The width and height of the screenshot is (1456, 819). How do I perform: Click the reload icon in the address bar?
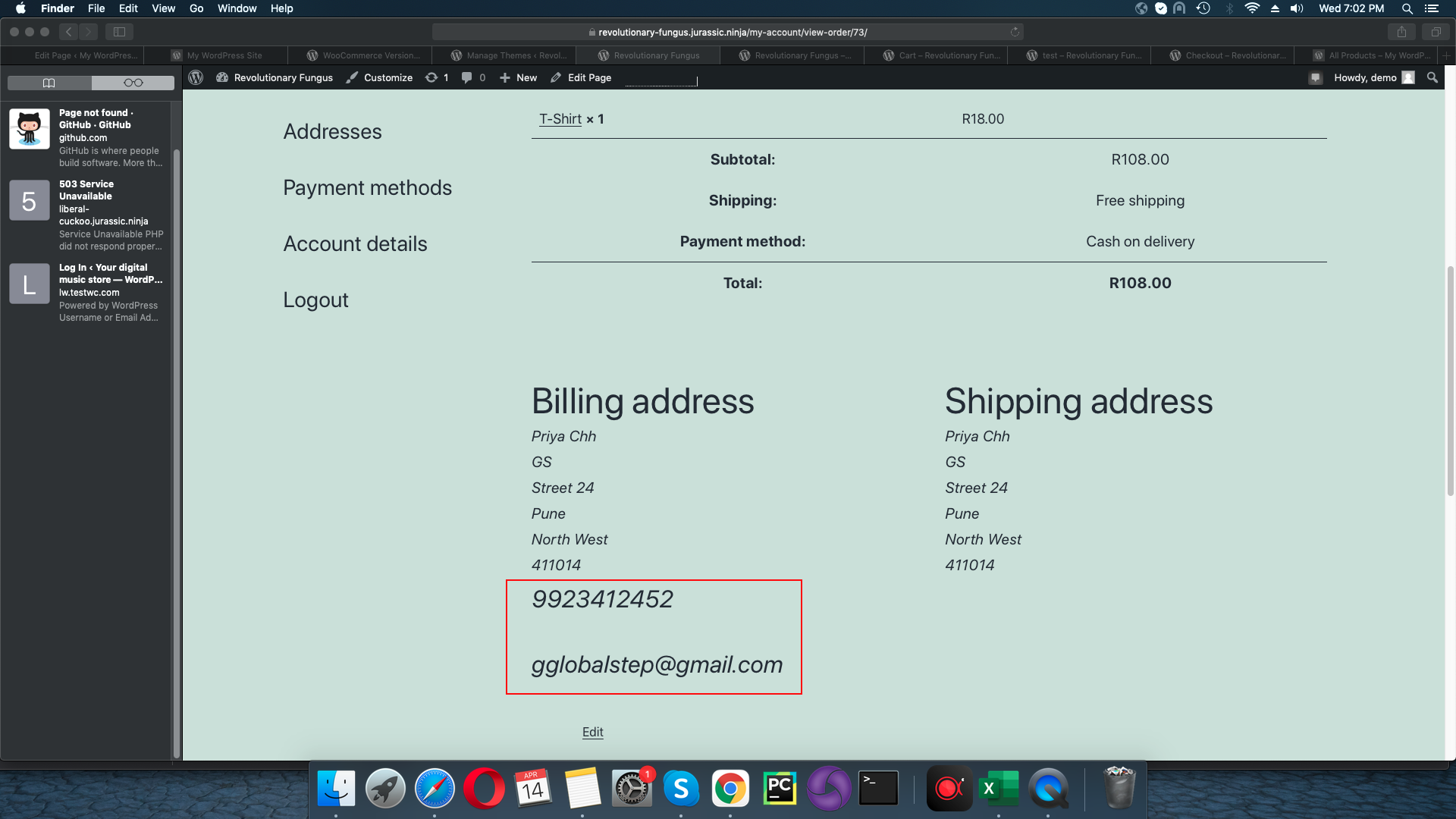tap(1015, 32)
